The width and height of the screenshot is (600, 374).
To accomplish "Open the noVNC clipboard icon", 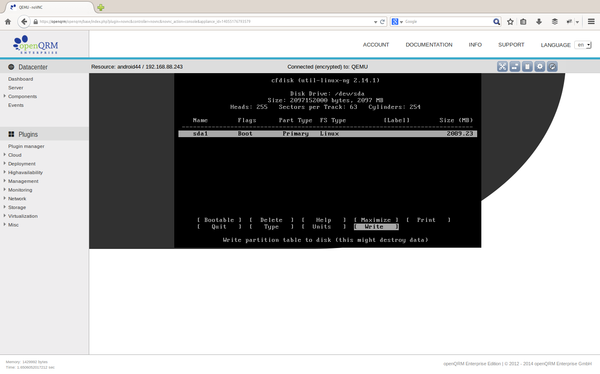I will (x=527, y=67).
